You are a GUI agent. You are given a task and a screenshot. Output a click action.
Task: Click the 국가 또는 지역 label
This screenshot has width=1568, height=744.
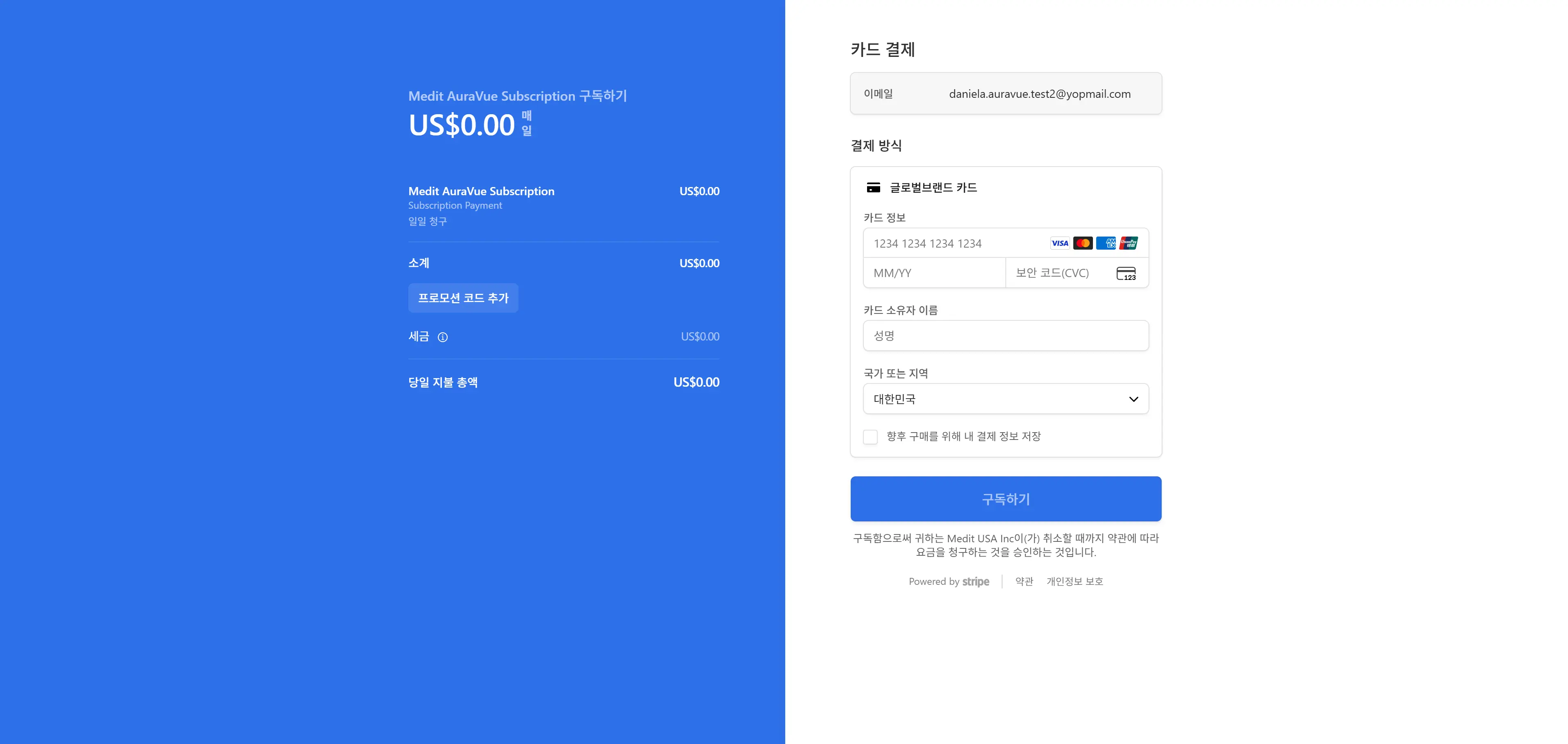895,373
